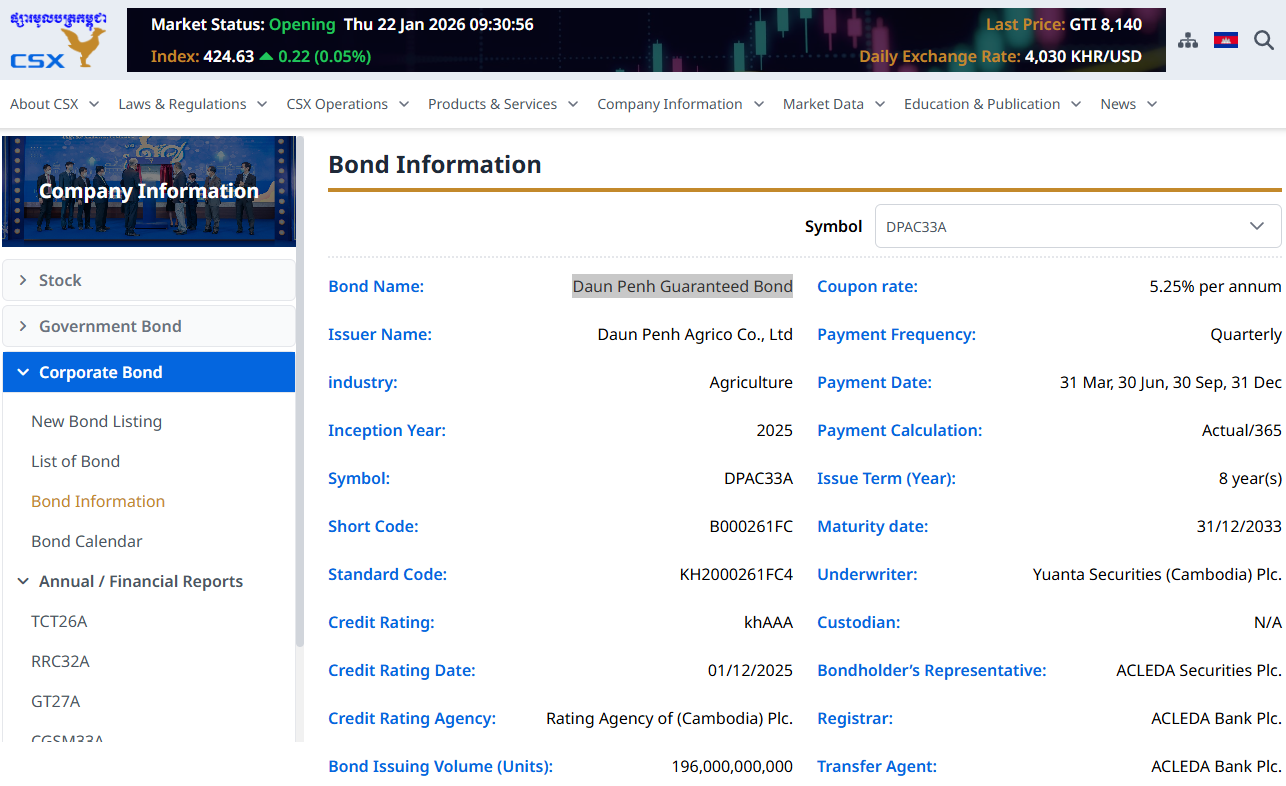Select the TCT26A financial report
This screenshot has width=1286, height=786.
(59, 621)
